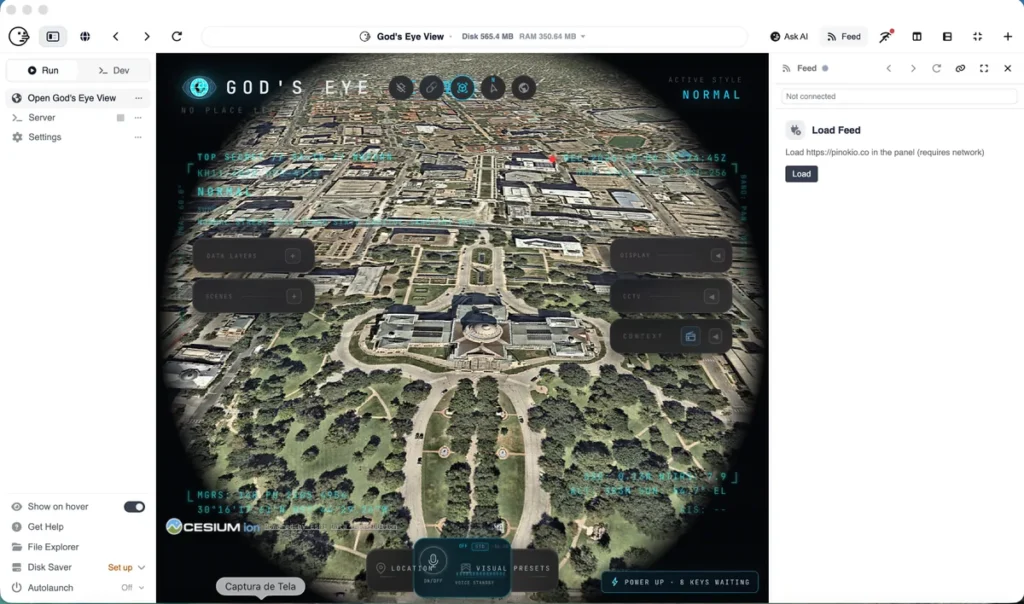Go forward with the top bar right arrow
1024x604 pixels.
coord(147,37)
